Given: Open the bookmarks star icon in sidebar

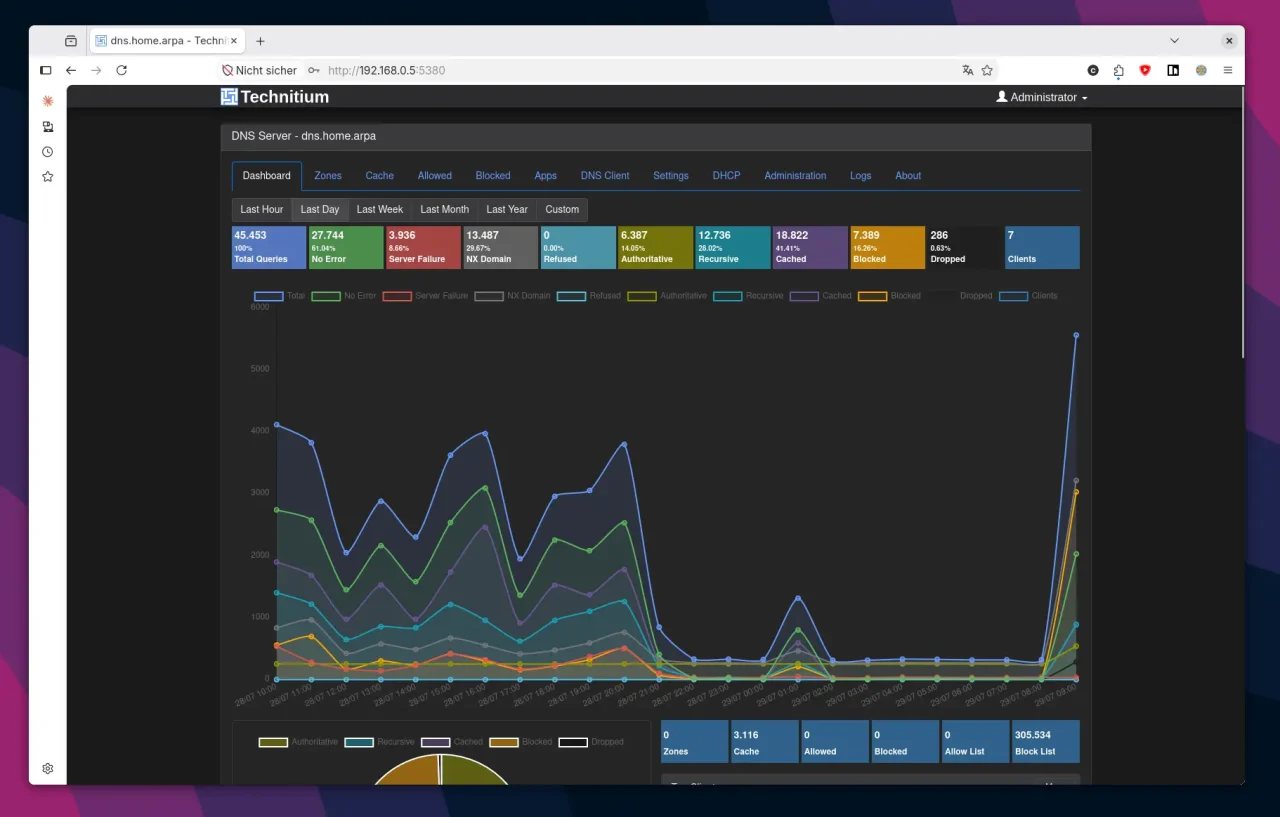Looking at the screenshot, I should click(47, 176).
